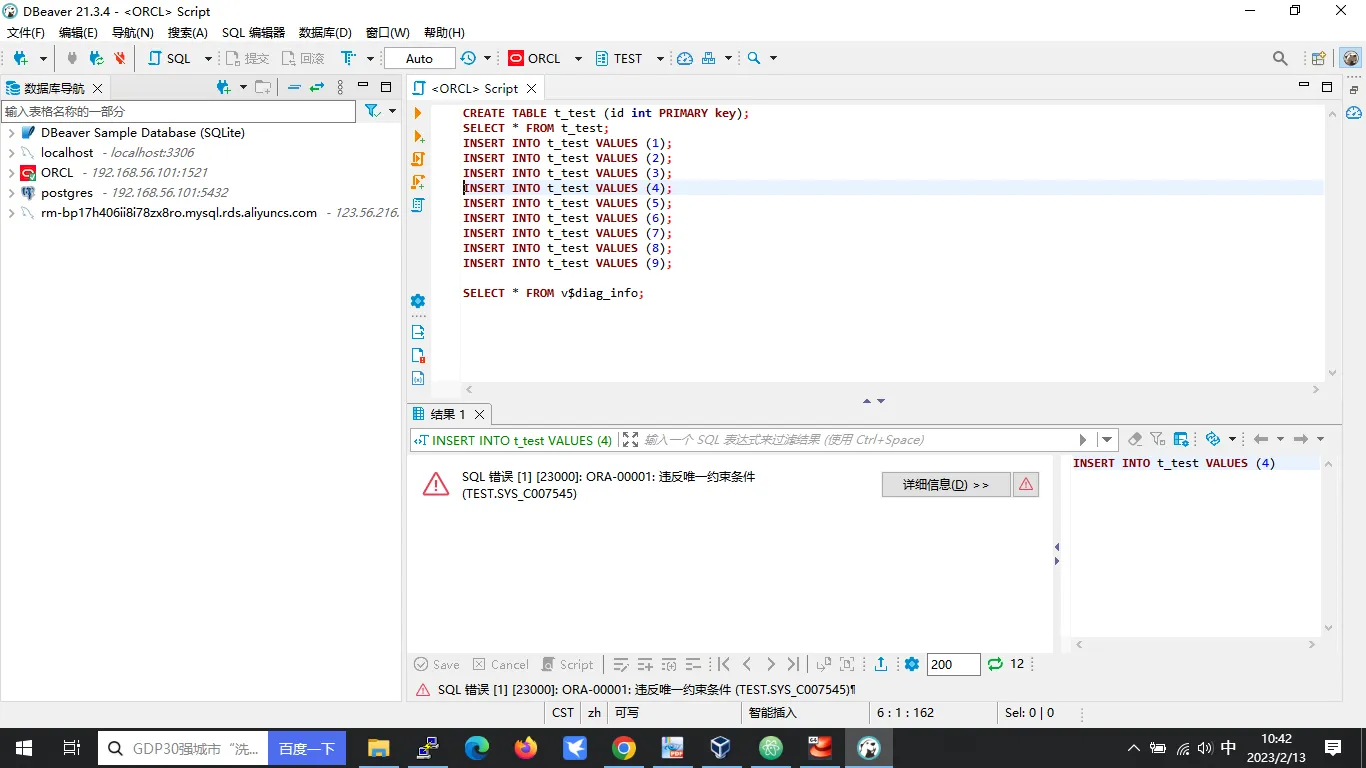Image resolution: width=1366 pixels, height=768 pixels.
Task: Open the Auto commit mode selector
Action: coord(419,59)
